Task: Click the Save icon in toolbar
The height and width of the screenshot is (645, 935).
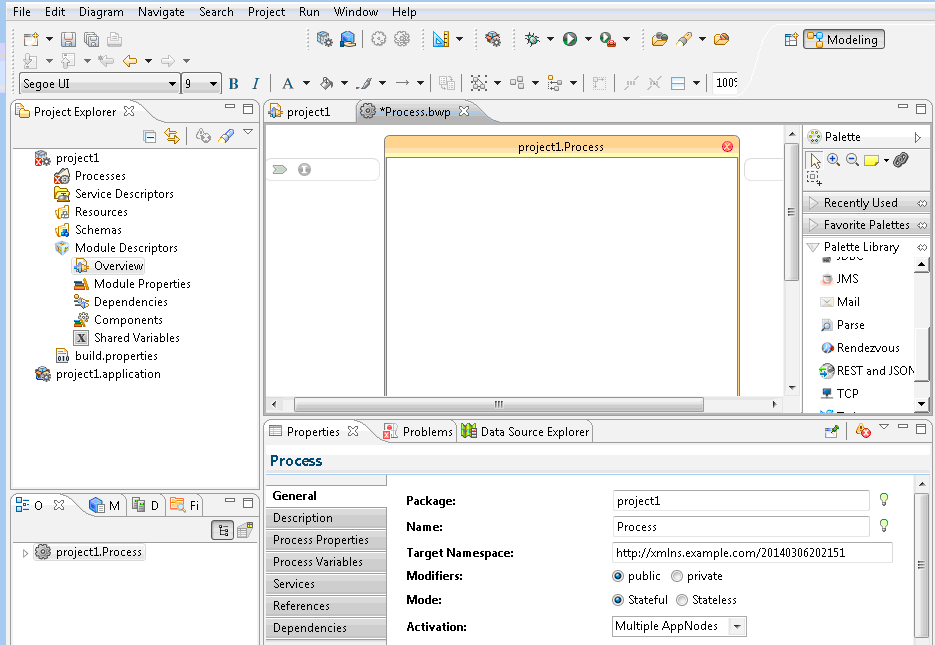Action: click(x=68, y=40)
